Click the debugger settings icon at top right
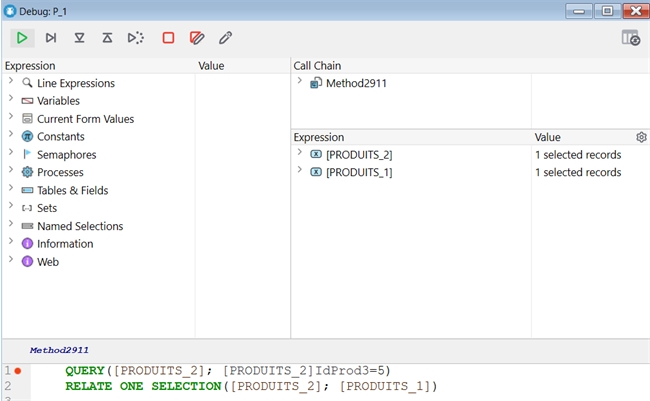The image size is (650, 401). 630,38
